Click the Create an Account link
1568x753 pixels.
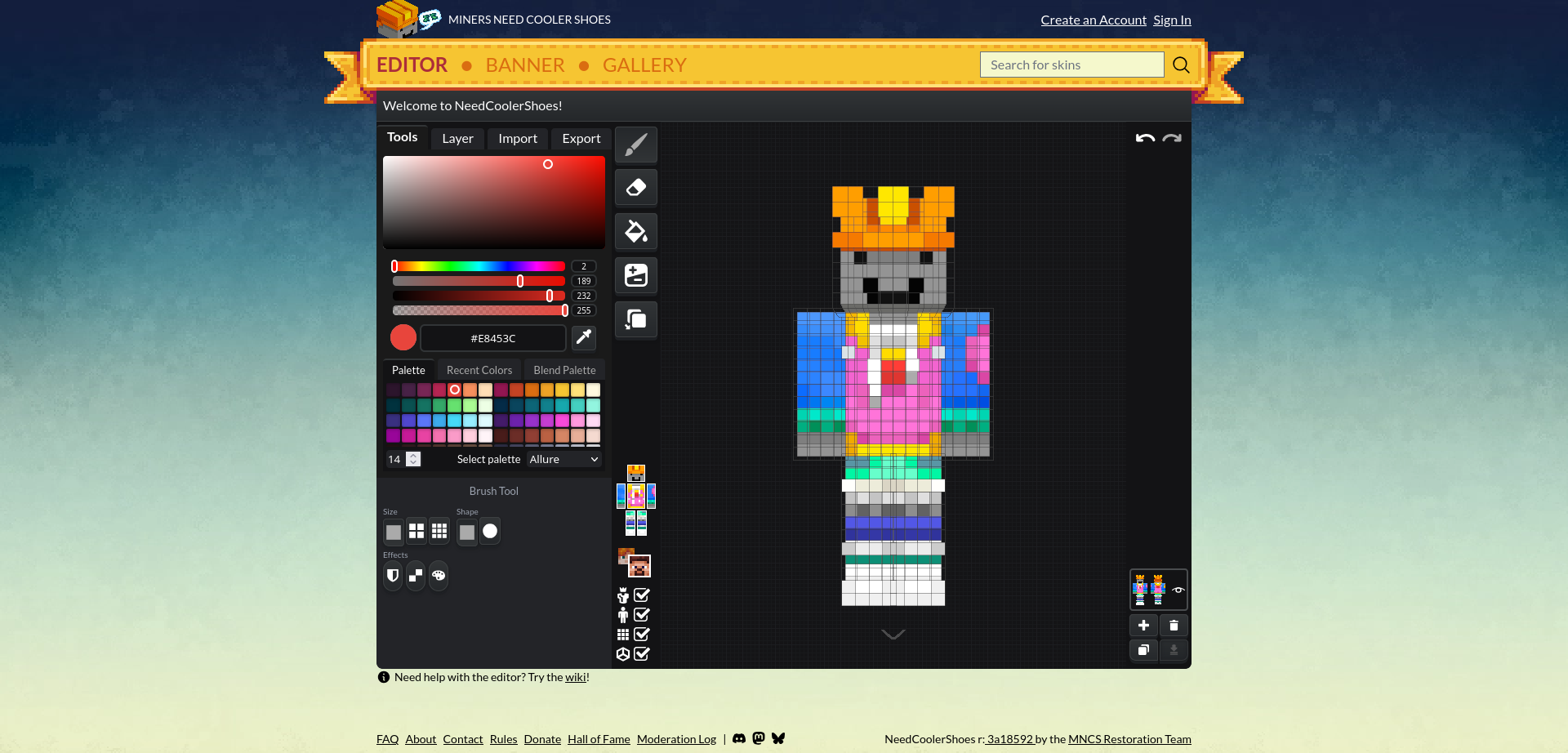point(1094,19)
